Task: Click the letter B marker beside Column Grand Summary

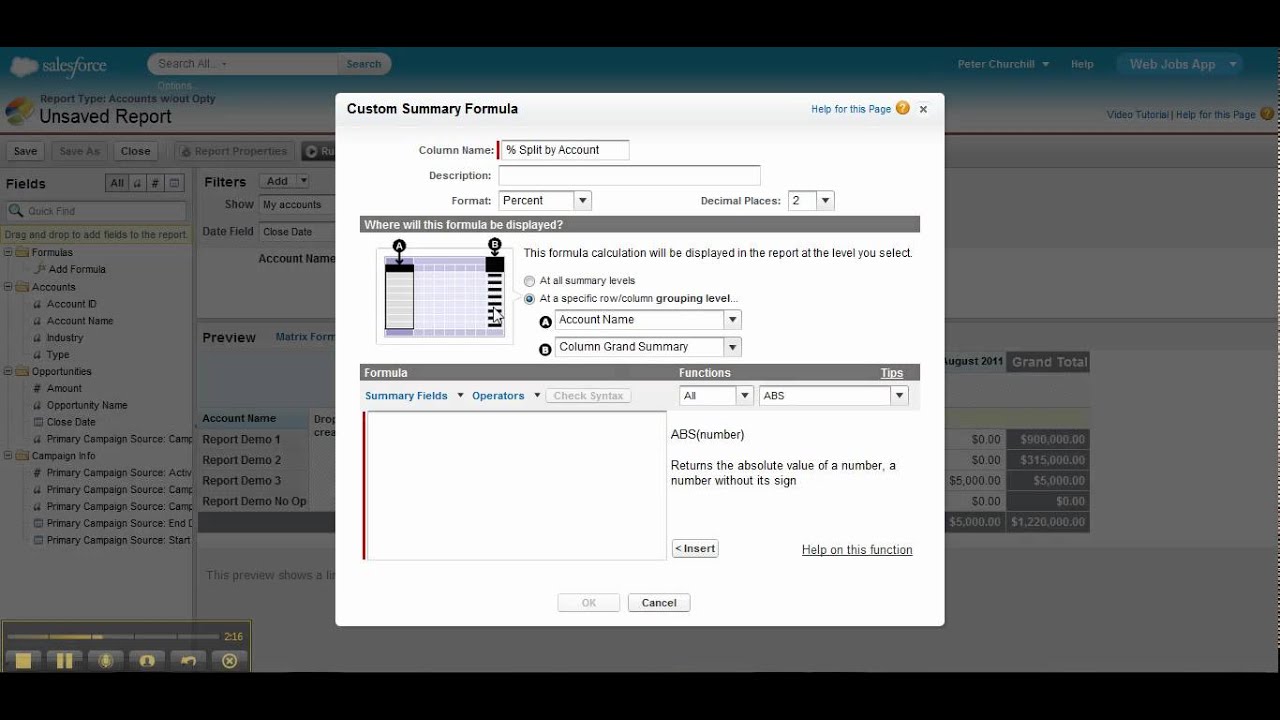Action: coord(545,350)
